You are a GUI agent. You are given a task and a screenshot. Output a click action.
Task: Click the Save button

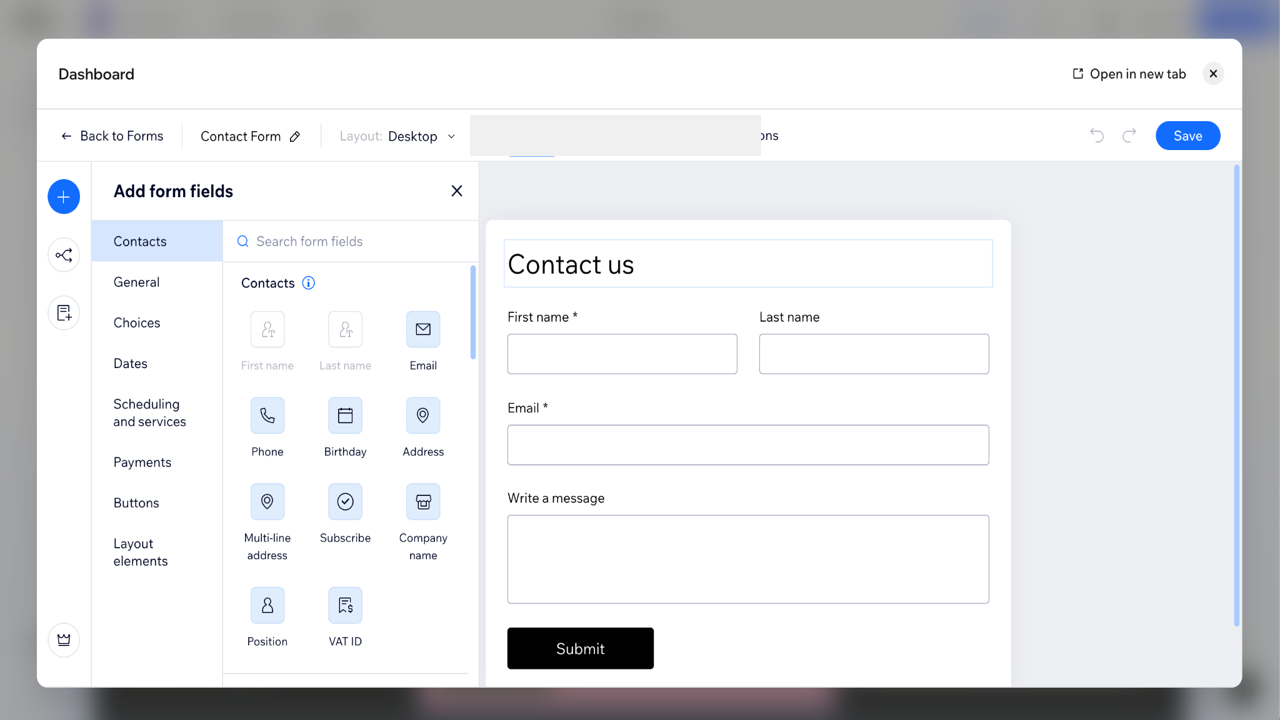coord(1188,136)
